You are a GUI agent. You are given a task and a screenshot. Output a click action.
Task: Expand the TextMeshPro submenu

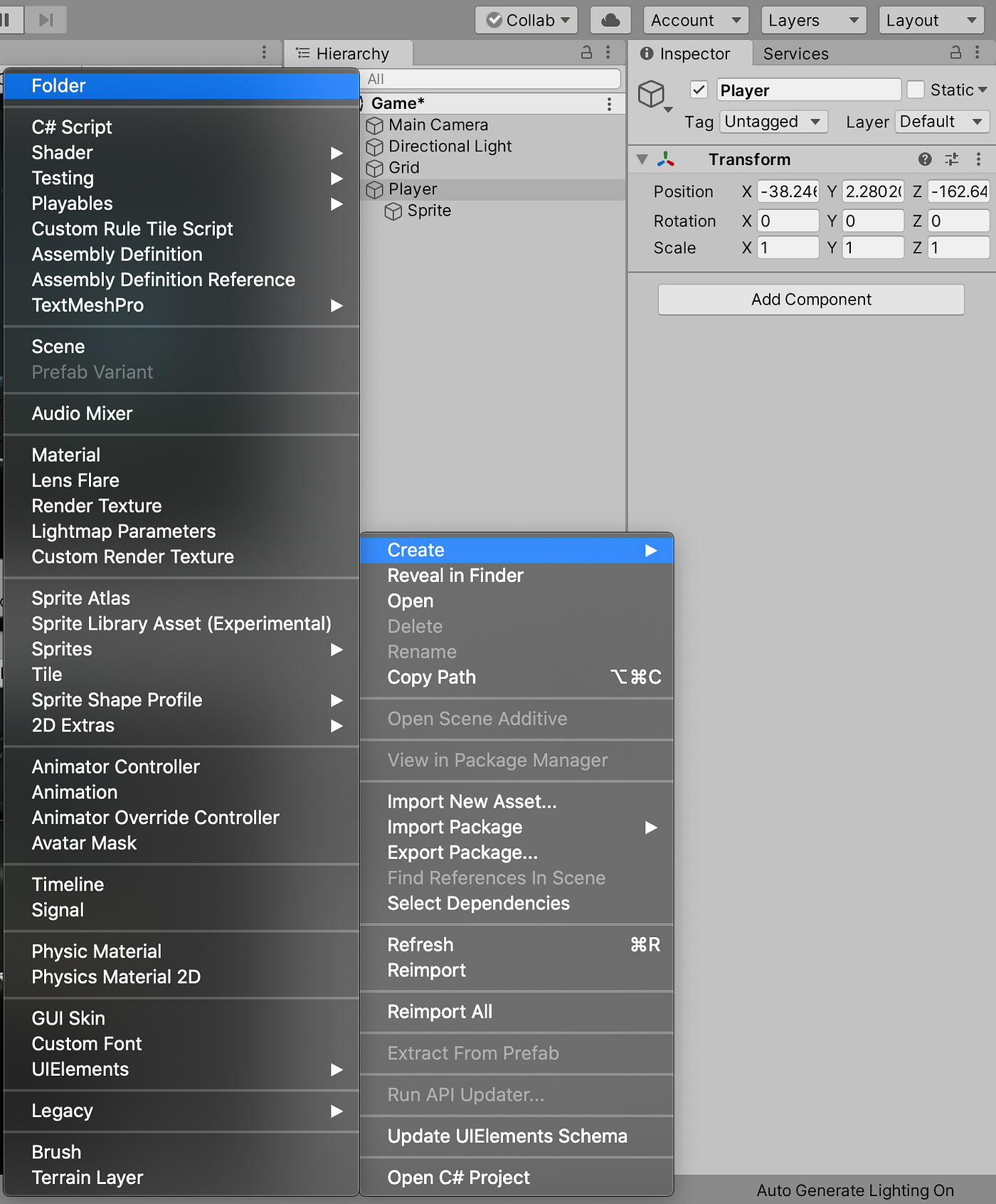point(181,305)
